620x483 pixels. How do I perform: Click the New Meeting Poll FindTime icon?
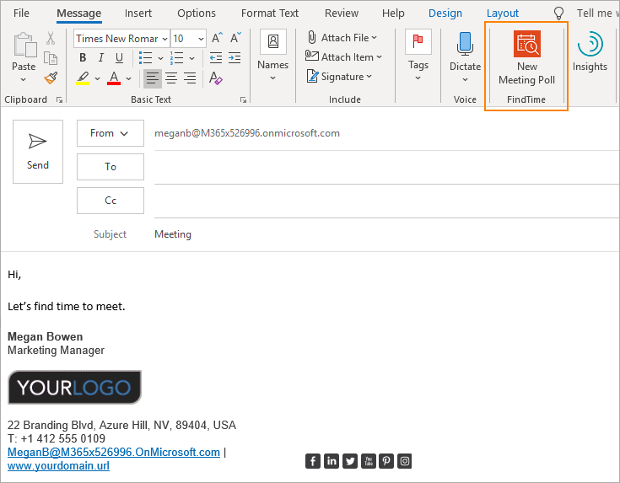point(527,43)
